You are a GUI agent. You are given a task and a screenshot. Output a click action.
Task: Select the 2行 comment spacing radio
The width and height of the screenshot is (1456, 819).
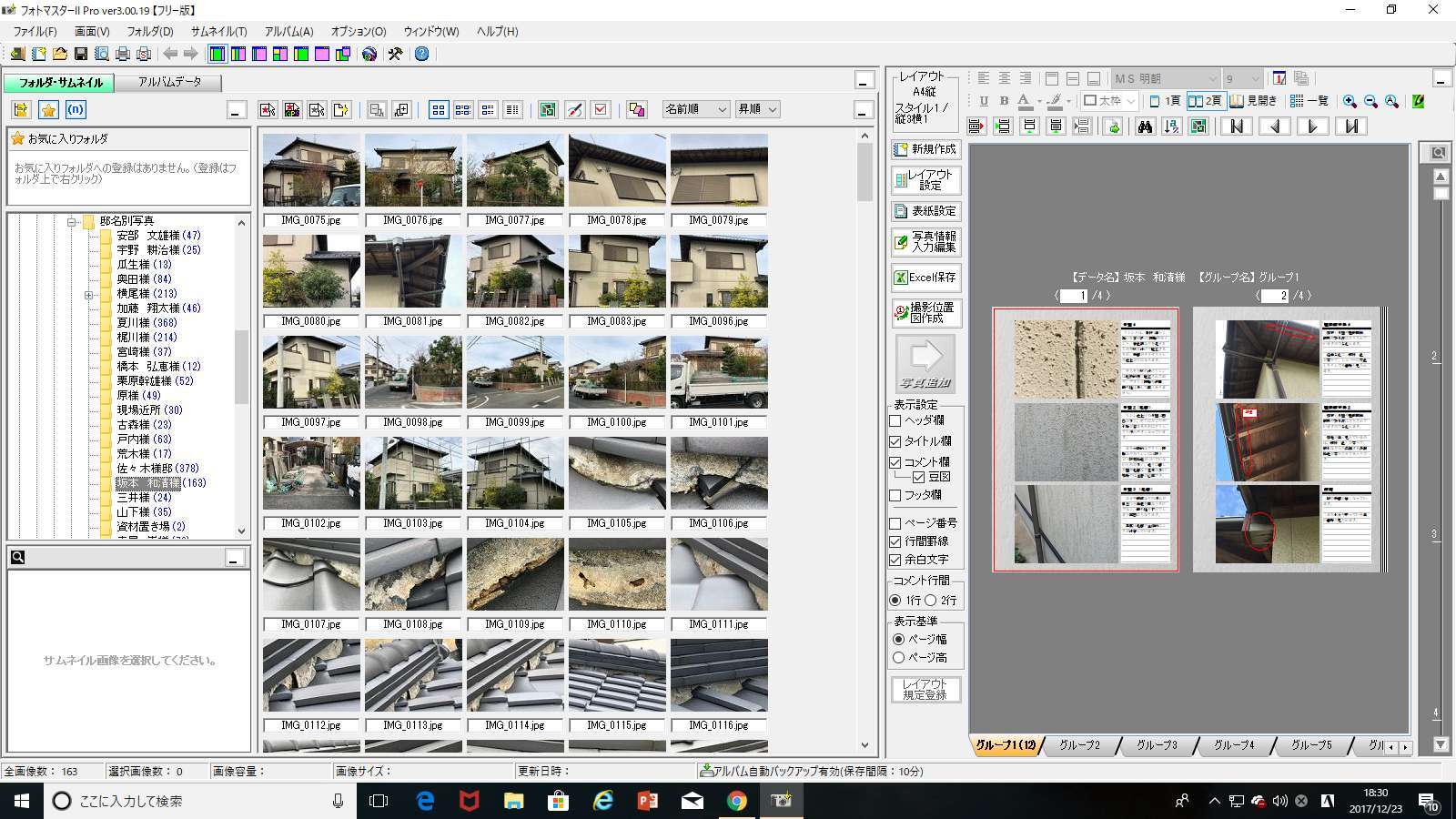tap(931, 601)
